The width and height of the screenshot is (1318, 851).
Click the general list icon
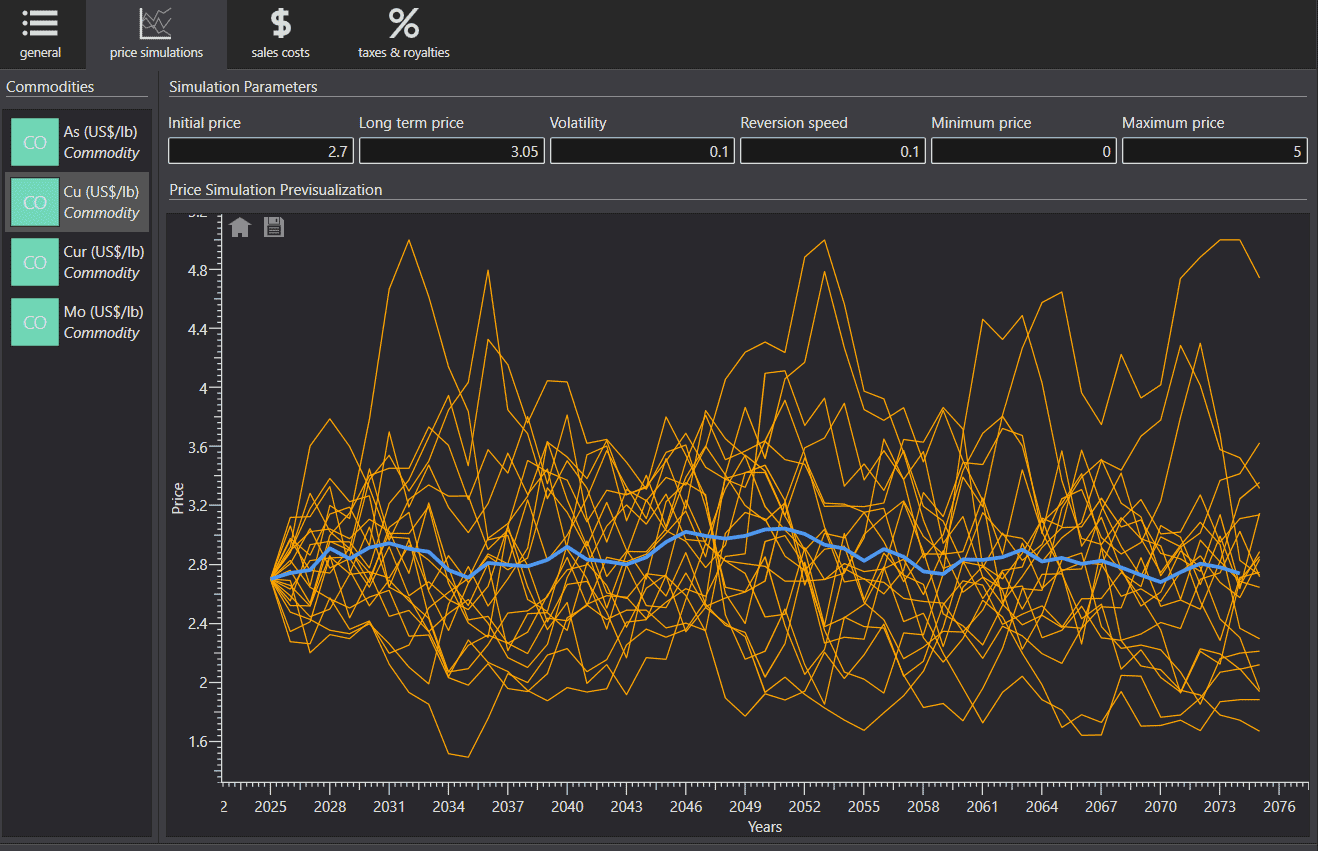coord(40,23)
